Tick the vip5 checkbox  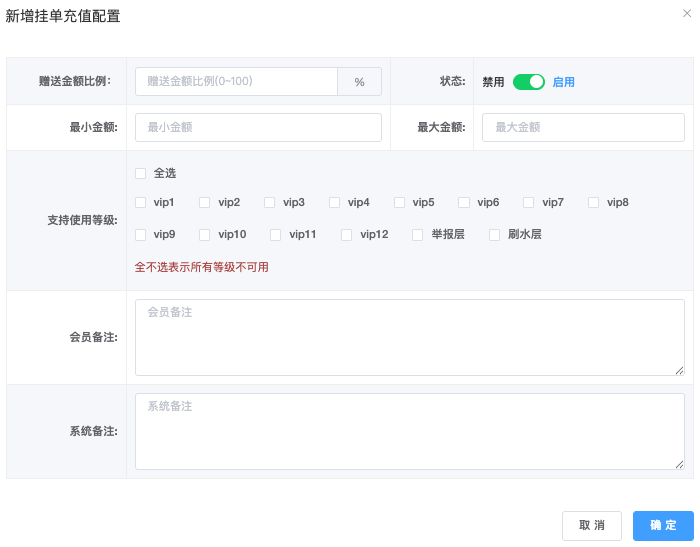tap(399, 202)
